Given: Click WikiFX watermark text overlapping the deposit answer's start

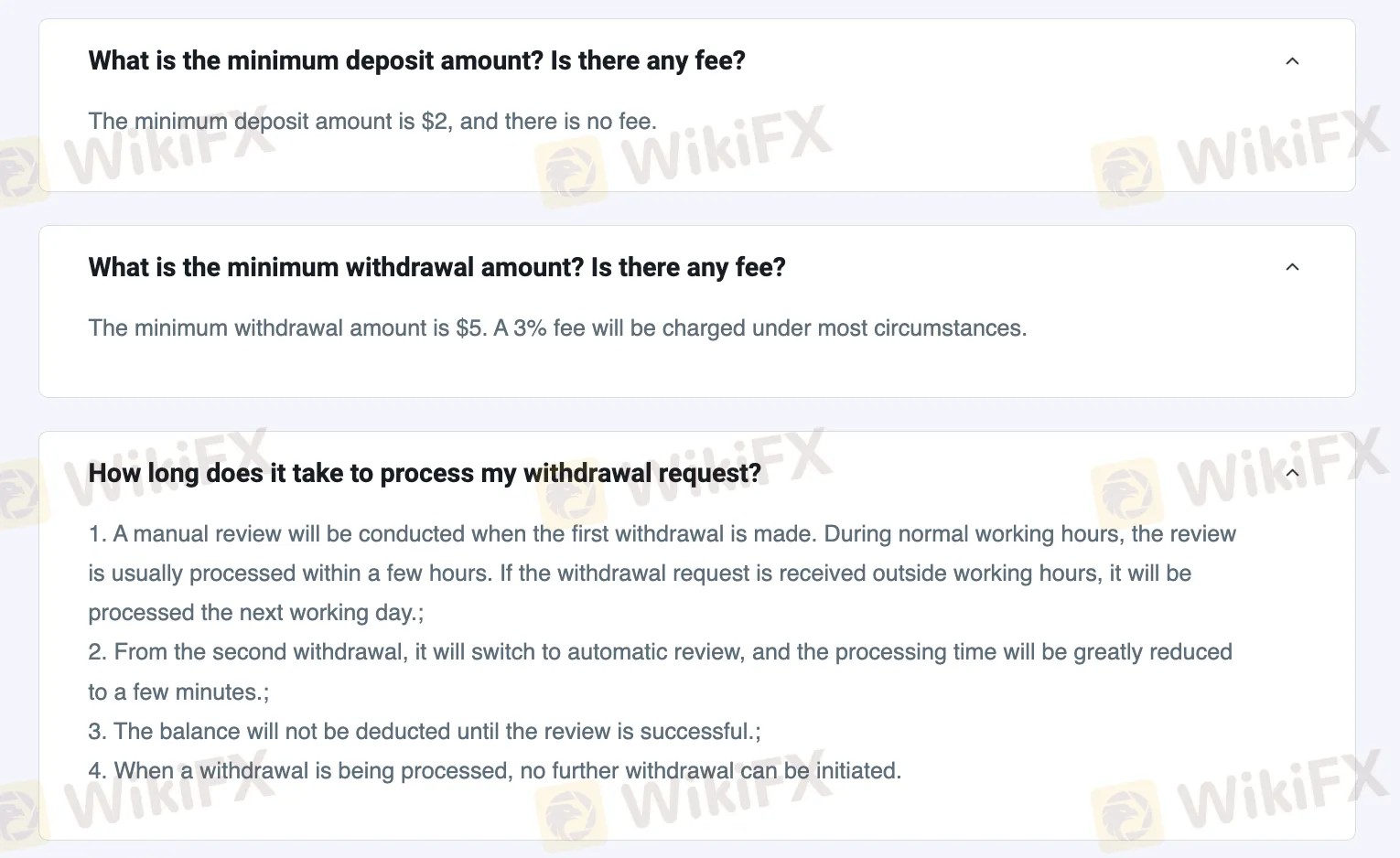Looking at the screenshot, I should [169, 146].
